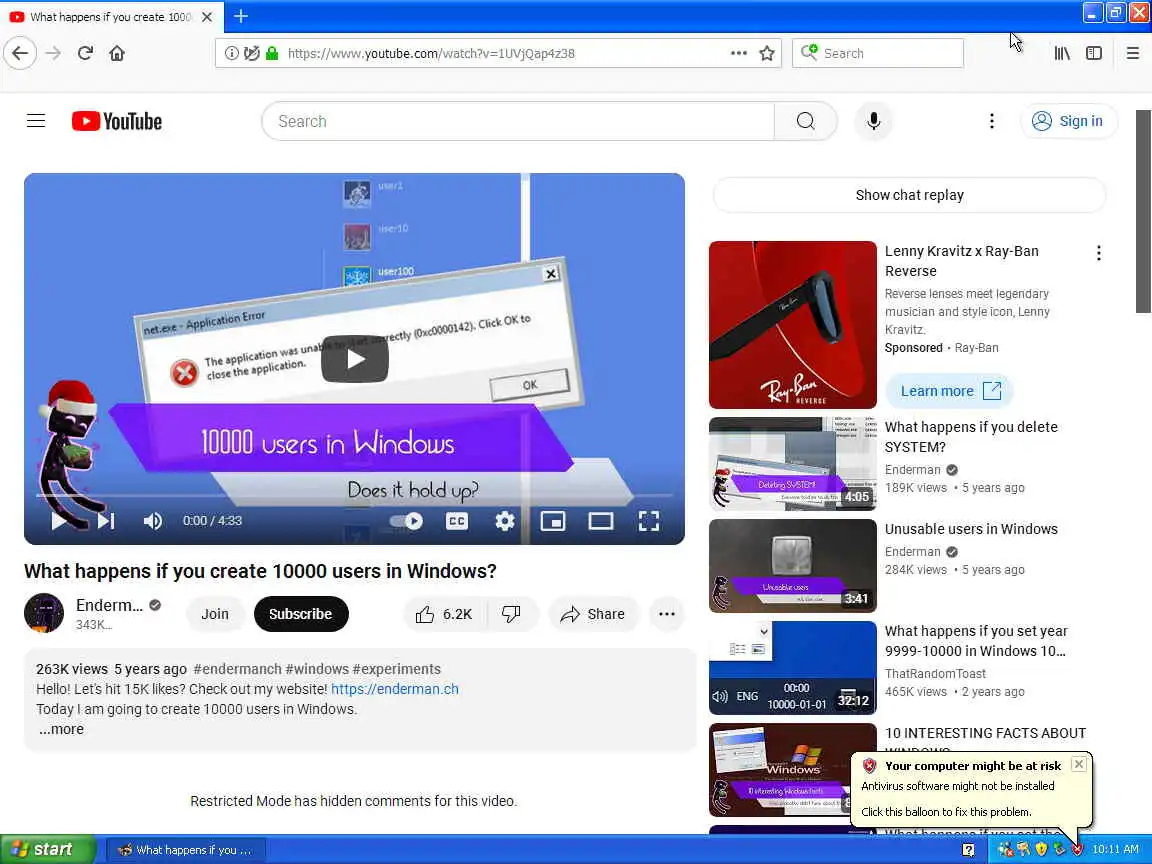The height and width of the screenshot is (864, 1152).
Task: Open the player settings gear
Action: pos(505,521)
